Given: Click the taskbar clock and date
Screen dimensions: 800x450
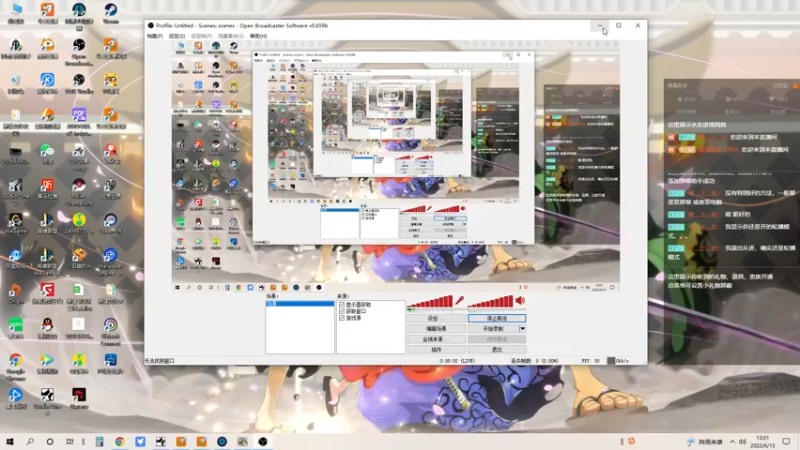Looking at the screenshot, I should 762,441.
